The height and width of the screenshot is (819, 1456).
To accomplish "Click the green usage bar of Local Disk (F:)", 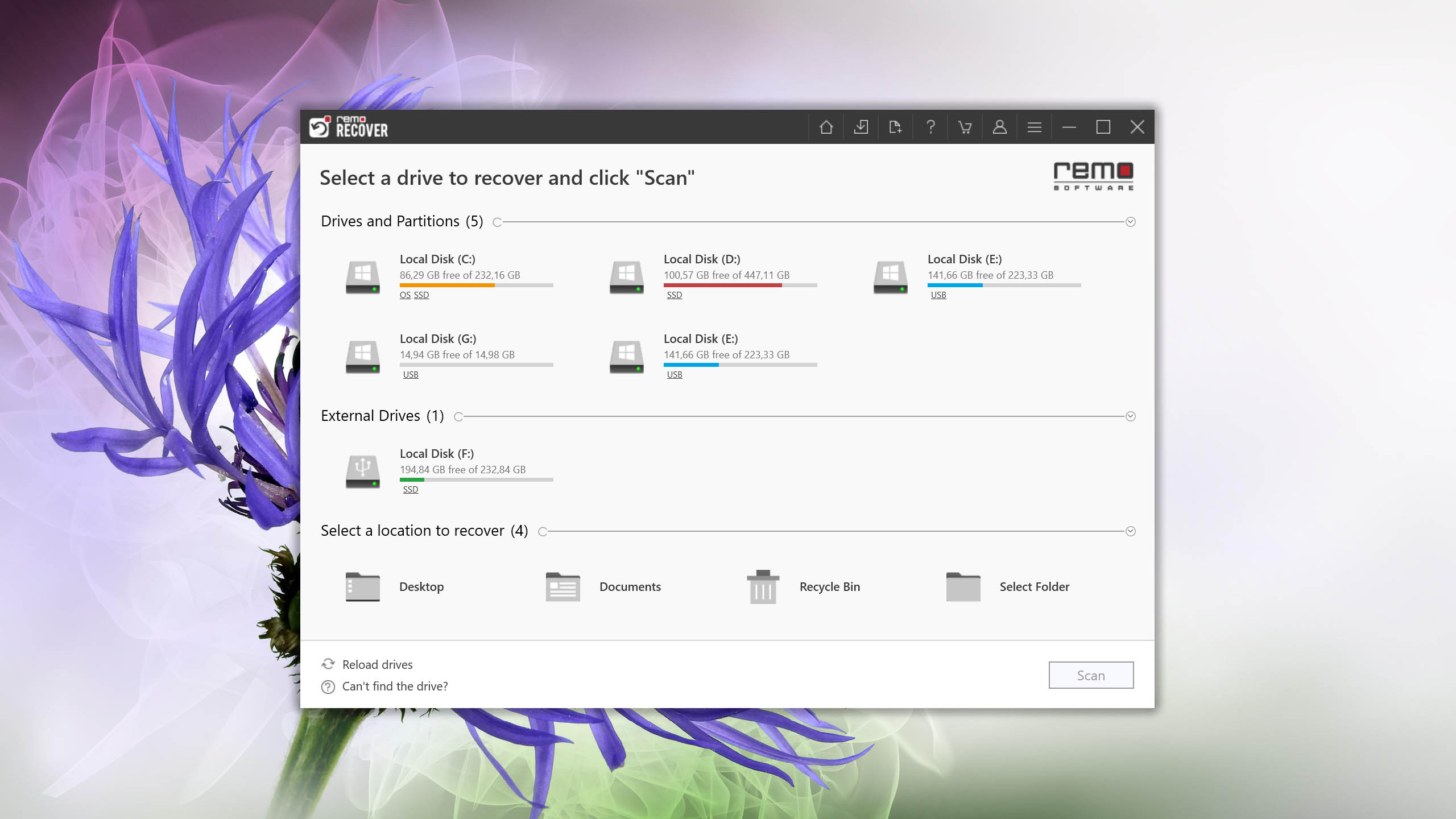I will [412, 480].
